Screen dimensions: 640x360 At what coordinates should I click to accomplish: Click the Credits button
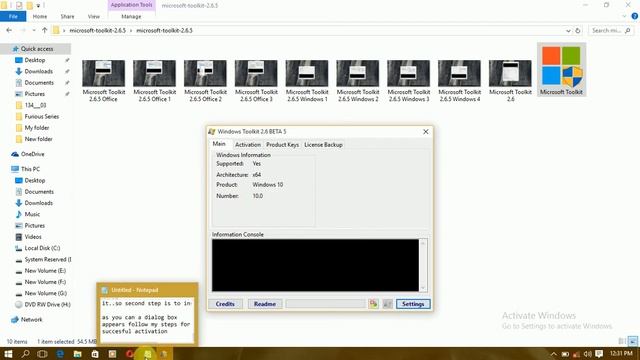point(225,304)
